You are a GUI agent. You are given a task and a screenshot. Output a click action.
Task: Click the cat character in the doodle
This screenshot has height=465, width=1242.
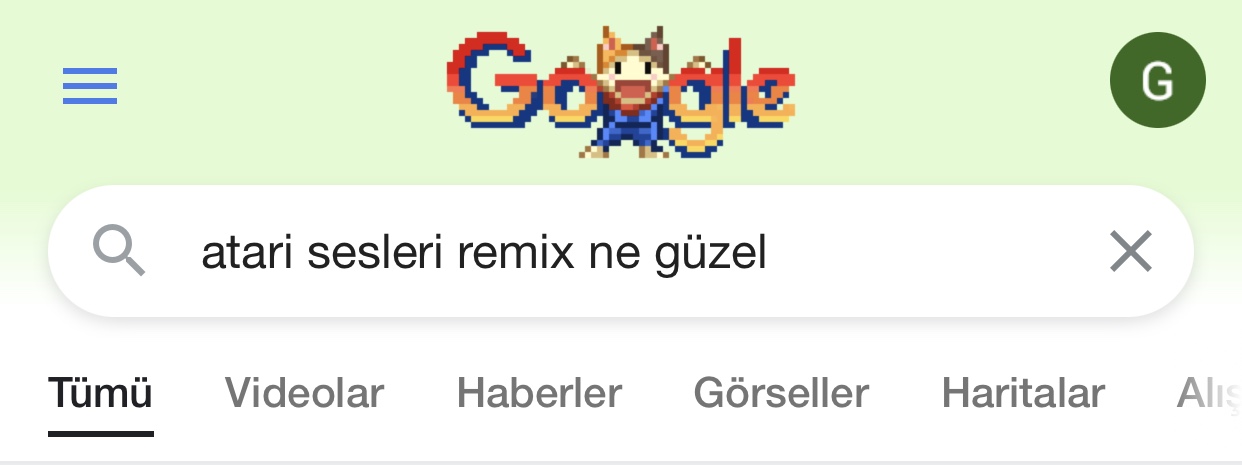tap(627, 92)
